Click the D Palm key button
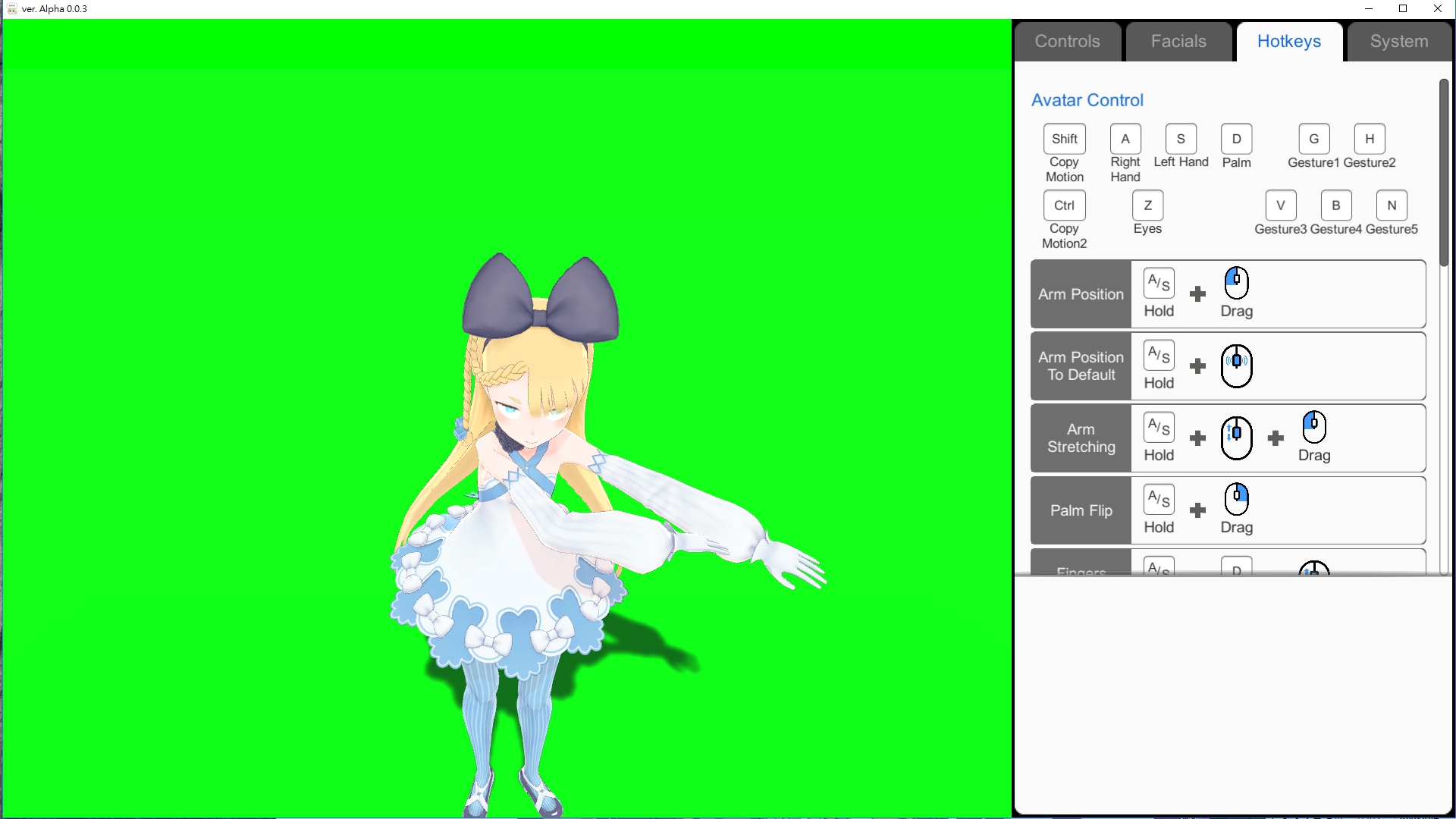 click(1236, 139)
